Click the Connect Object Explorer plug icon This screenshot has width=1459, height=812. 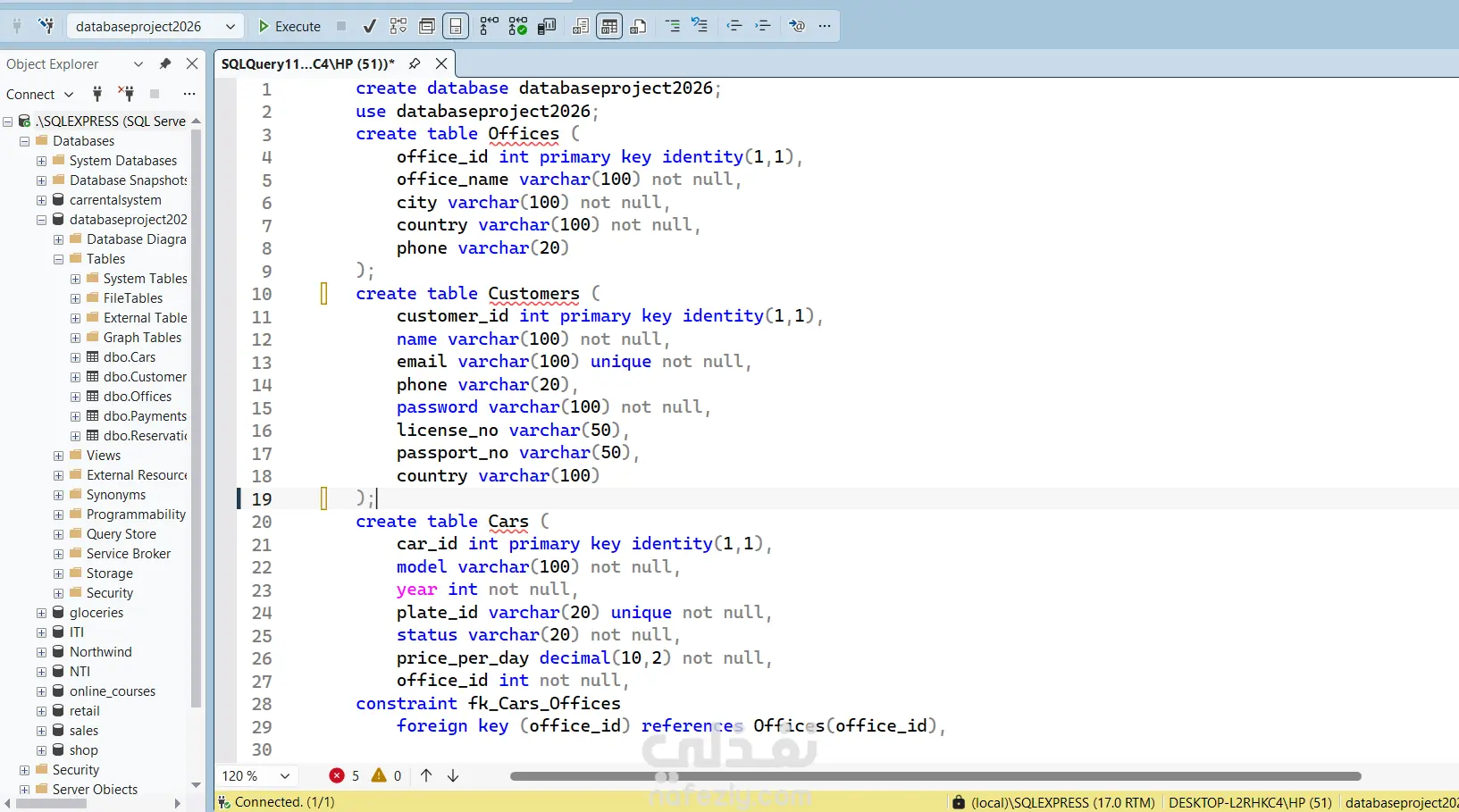97,94
